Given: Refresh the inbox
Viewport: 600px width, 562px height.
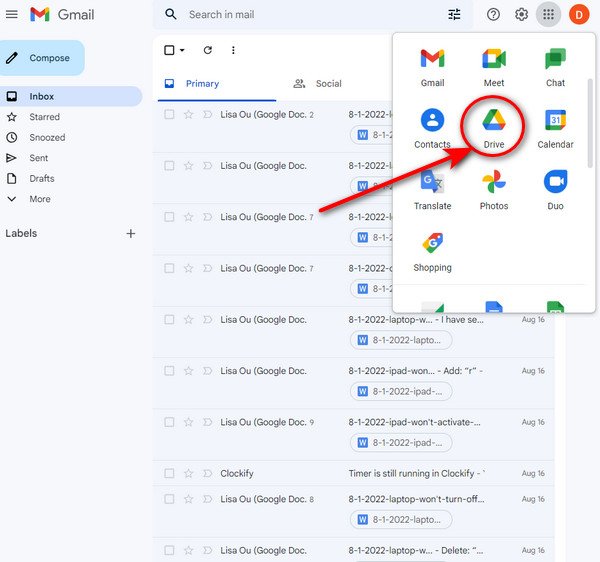Looking at the screenshot, I should coord(208,50).
